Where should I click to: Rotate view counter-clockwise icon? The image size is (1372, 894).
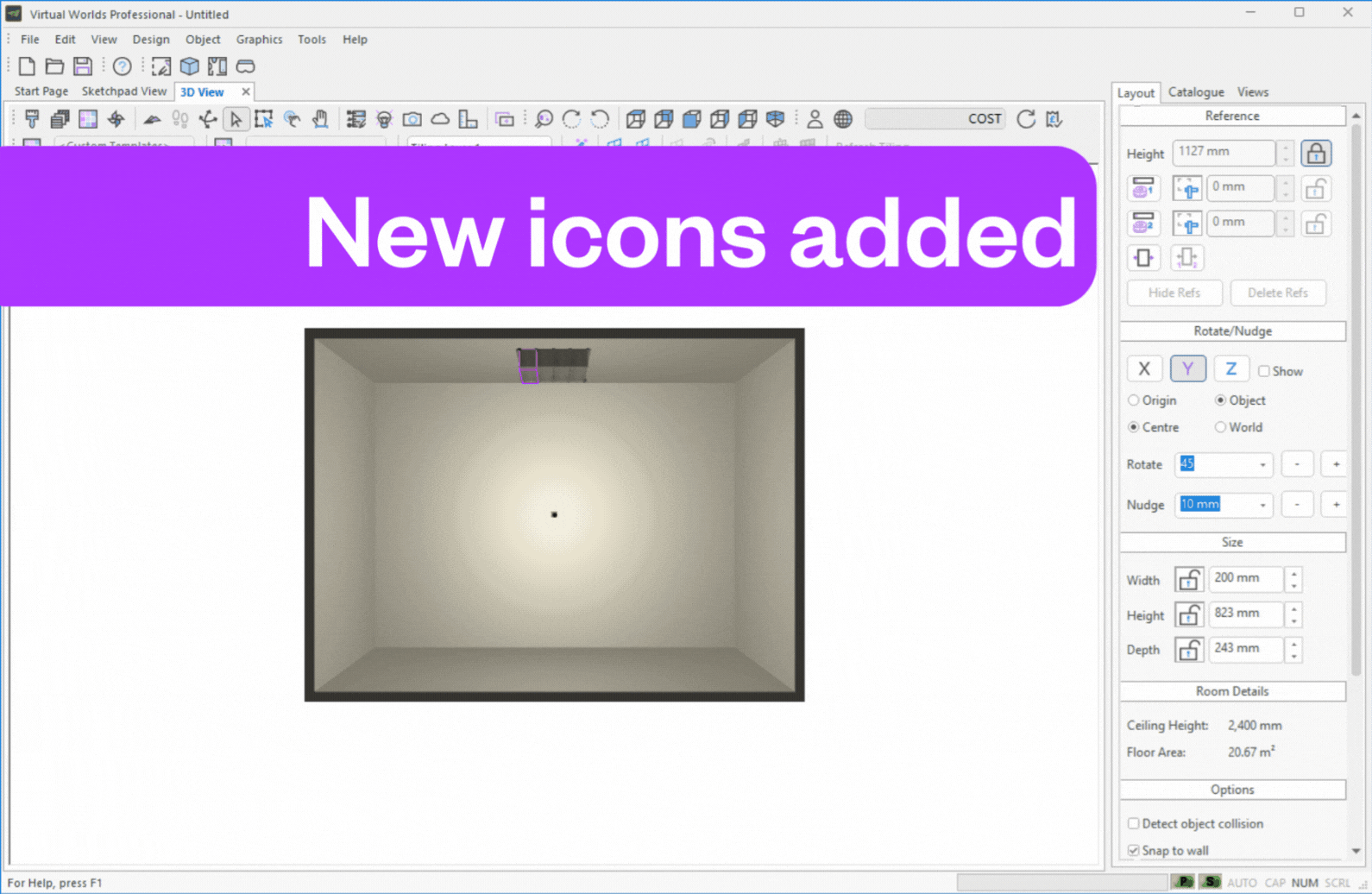pyautogui.click(x=600, y=119)
